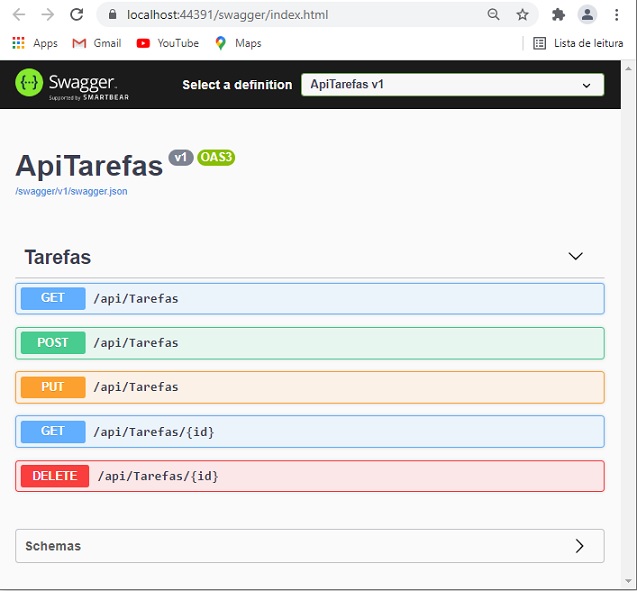The height and width of the screenshot is (591, 637).
Task: Expand the PUT /api/Tarefas operation
Action: coord(310,387)
